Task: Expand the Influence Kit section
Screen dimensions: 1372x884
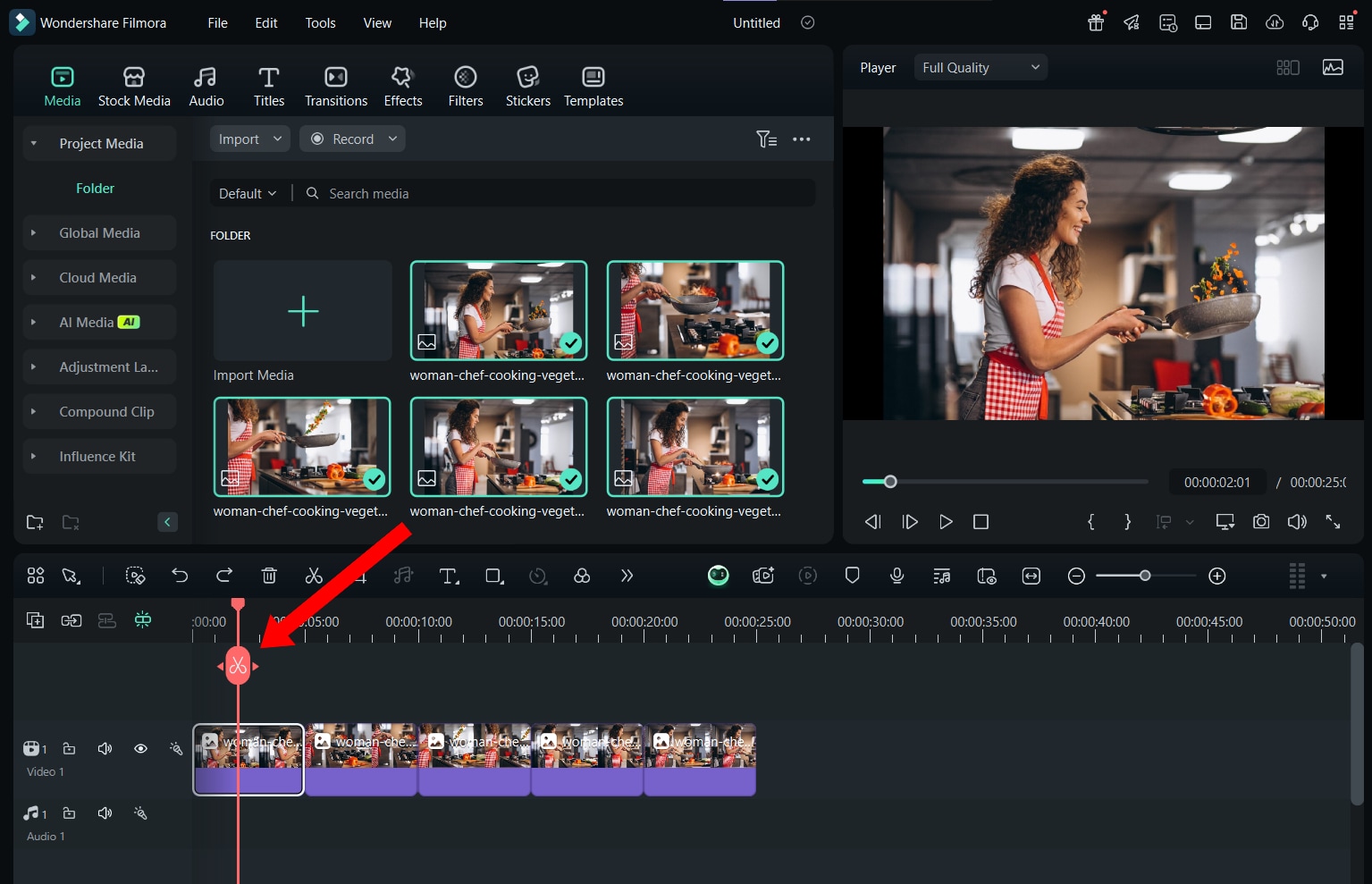Action: coord(34,456)
